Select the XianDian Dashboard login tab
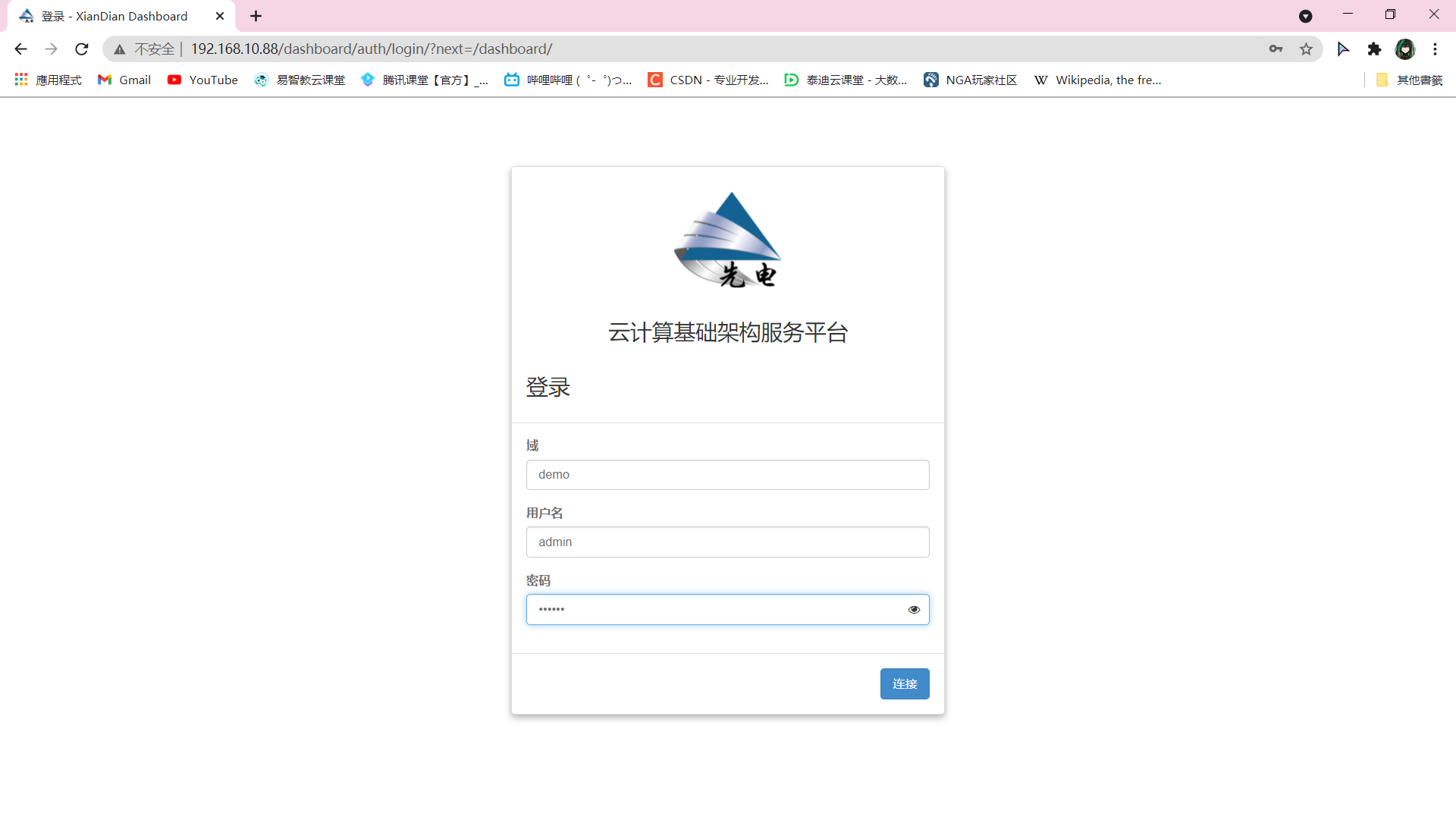Screen dimensions: 1456x817 (121, 16)
